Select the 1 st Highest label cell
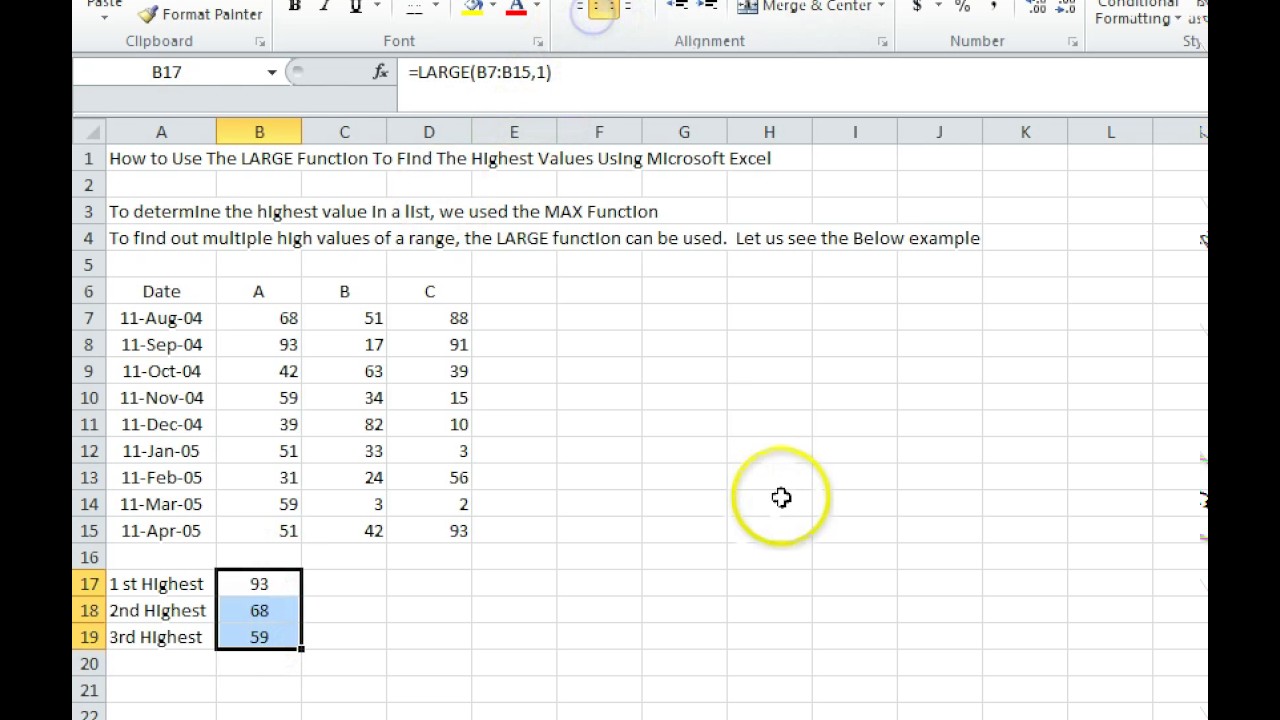This screenshot has width=1280, height=720. [161, 584]
